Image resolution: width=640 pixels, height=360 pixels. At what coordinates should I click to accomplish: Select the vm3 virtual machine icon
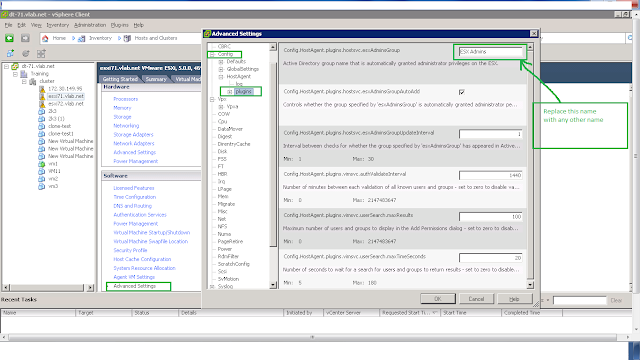pyautogui.click(x=42, y=187)
